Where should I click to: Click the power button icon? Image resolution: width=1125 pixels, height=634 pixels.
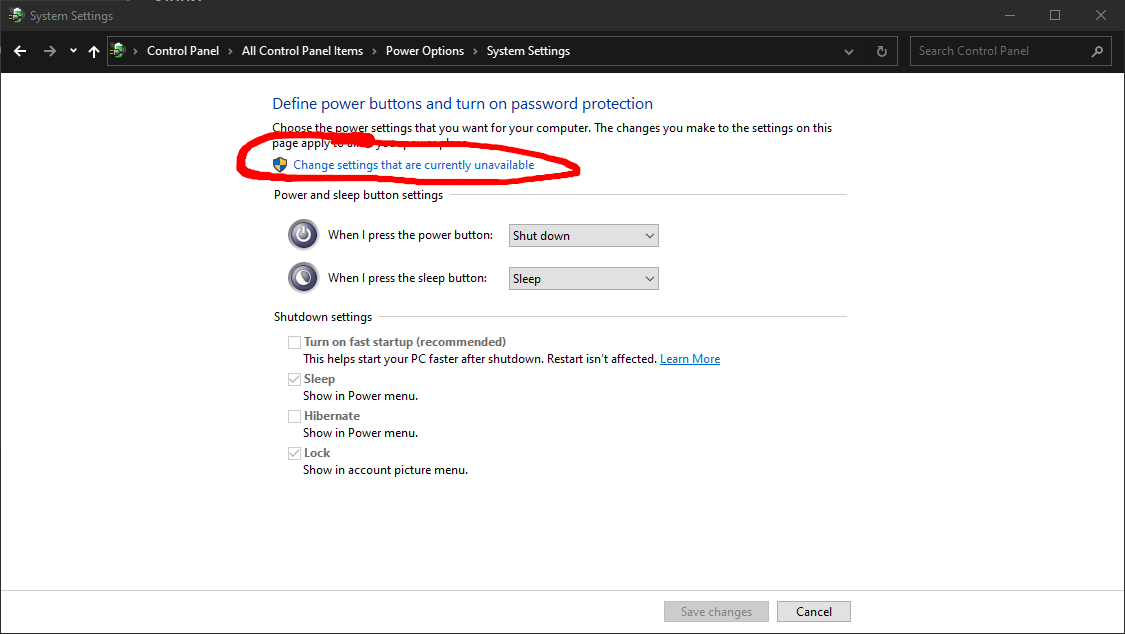point(303,235)
